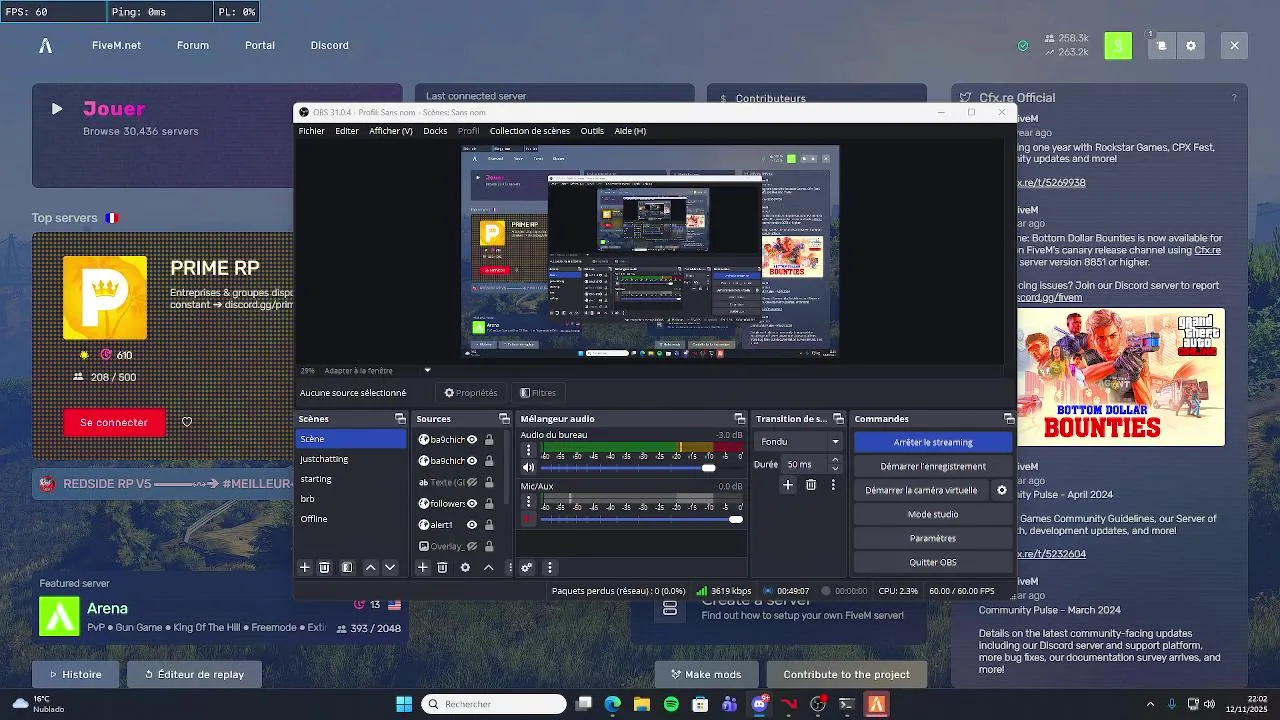Undock the Commandes panel
Screen dimensions: 1280x720
click(1008, 419)
